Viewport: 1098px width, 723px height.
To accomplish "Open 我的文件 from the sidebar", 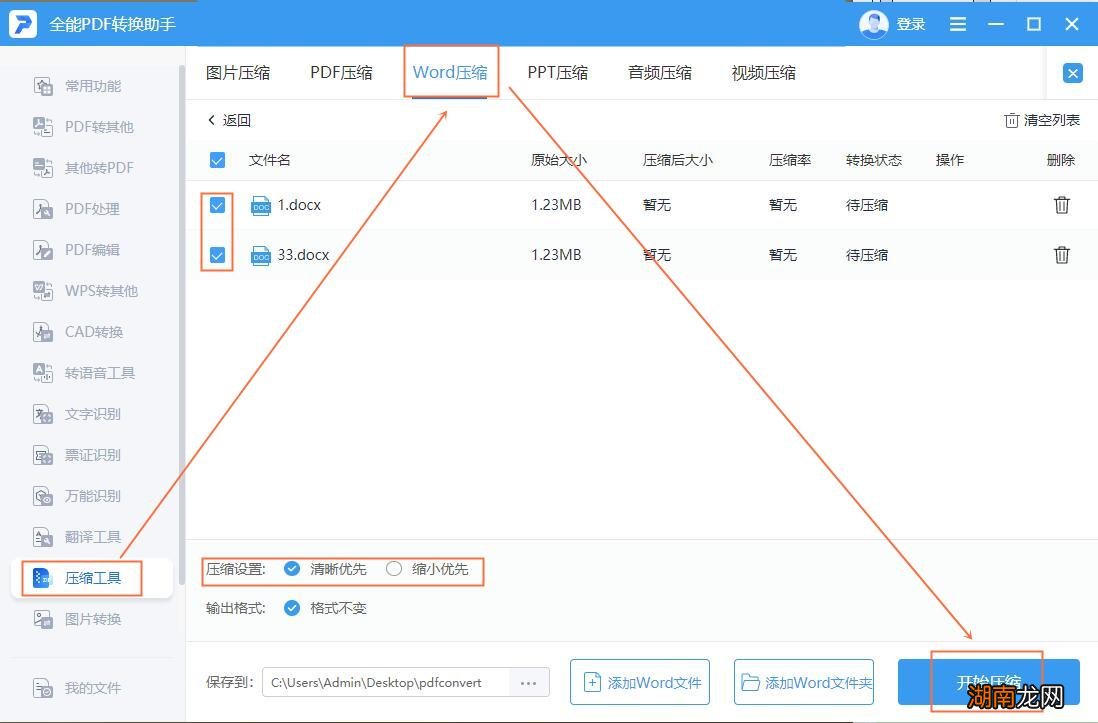I will coord(90,688).
